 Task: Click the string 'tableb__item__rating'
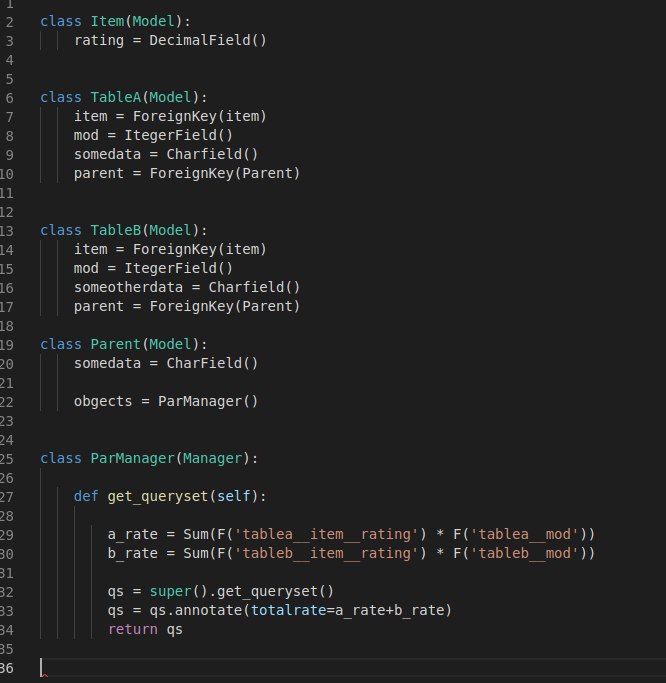coord(326,553)
